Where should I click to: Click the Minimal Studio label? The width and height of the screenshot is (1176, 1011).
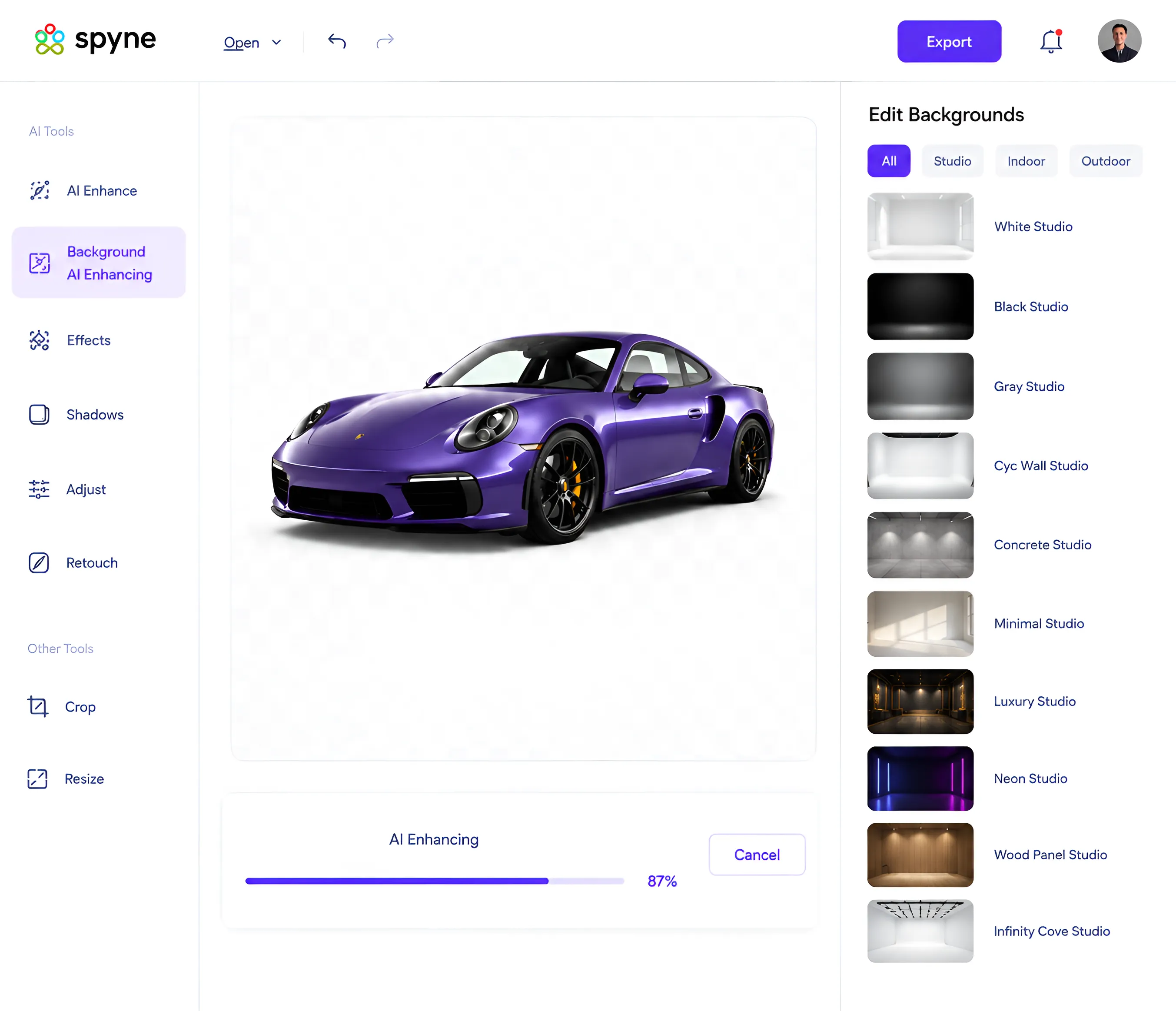coord(1039,624)
